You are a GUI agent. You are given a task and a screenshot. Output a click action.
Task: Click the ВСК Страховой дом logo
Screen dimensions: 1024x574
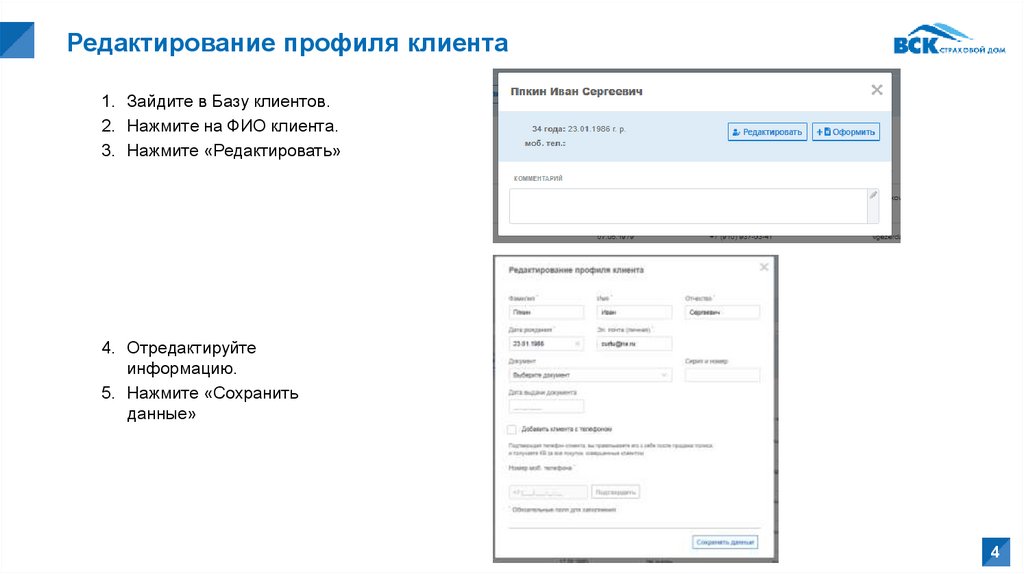click(950, 39)
